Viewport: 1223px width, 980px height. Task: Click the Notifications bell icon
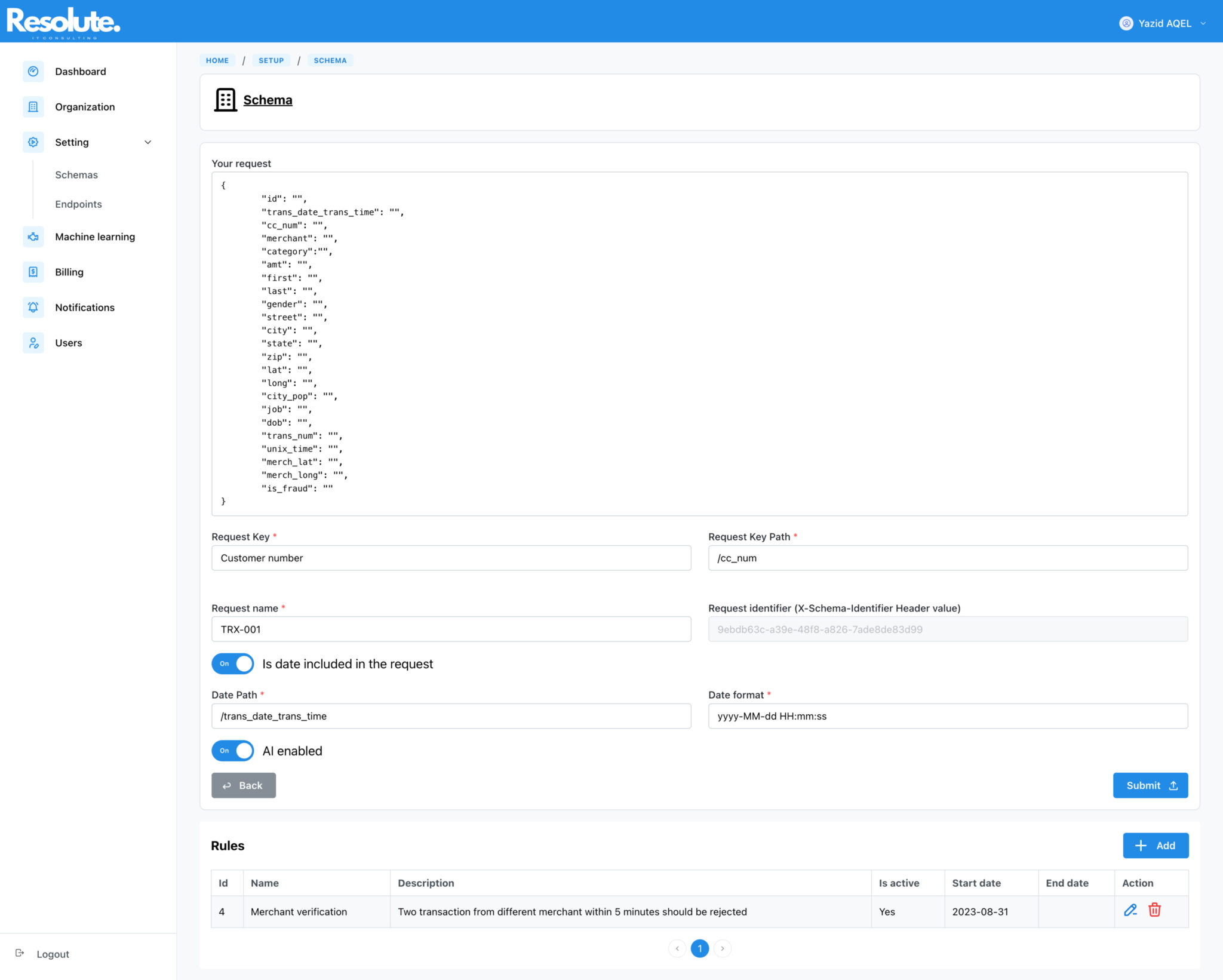tap(33, 307)
